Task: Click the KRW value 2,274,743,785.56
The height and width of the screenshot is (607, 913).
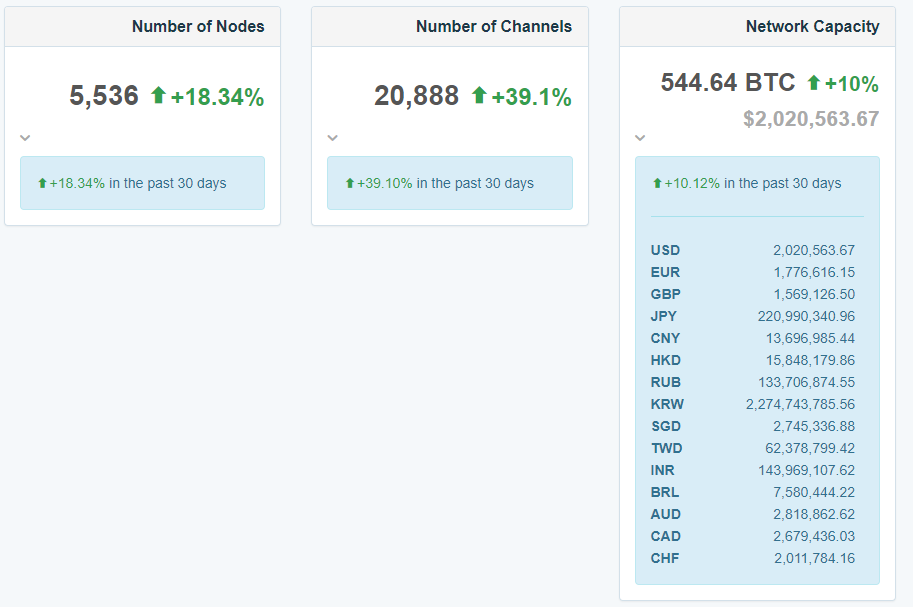Action: (800, 405)
